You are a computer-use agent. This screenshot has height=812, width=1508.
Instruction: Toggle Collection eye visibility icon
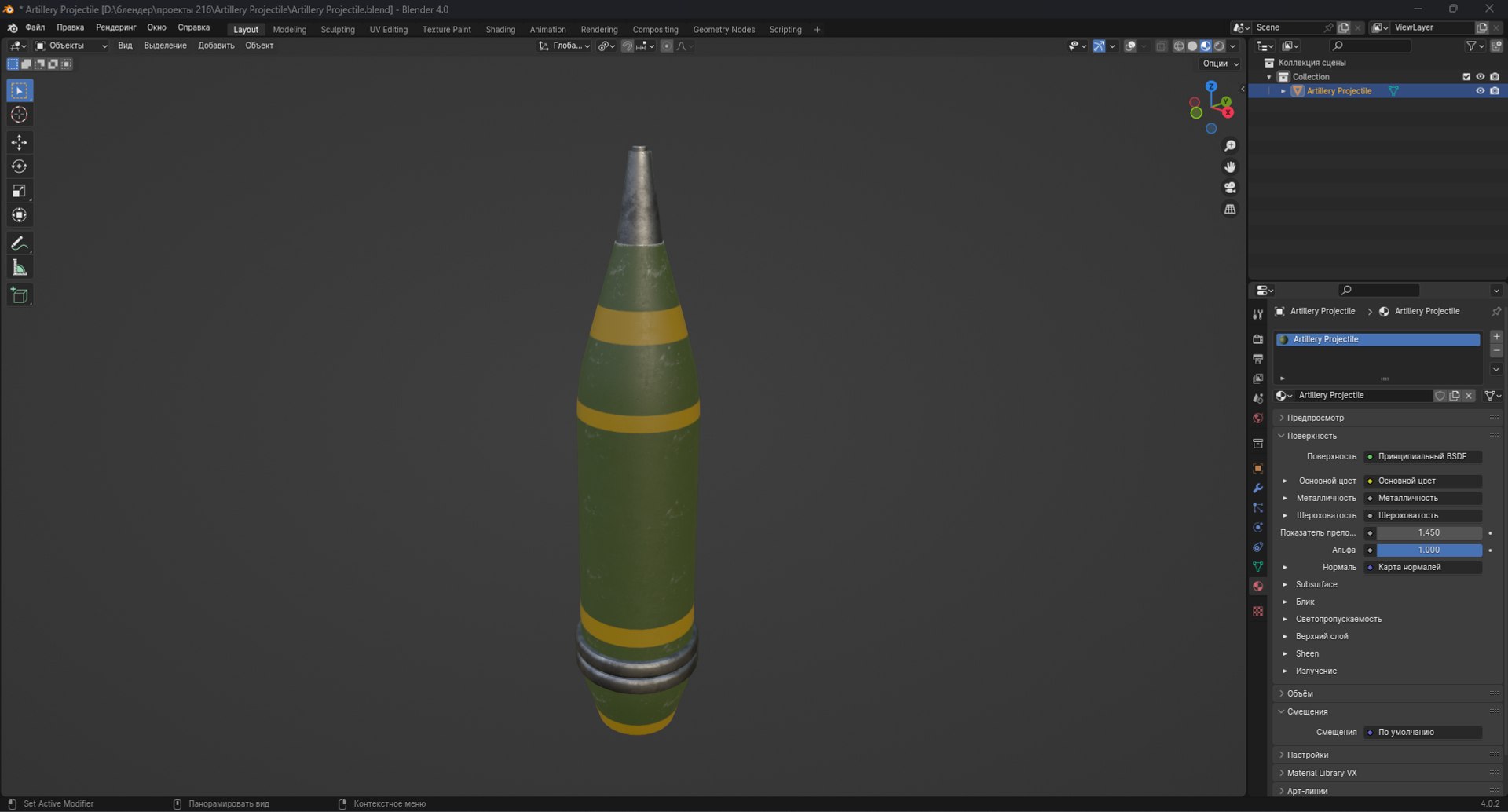[1481, 77]
